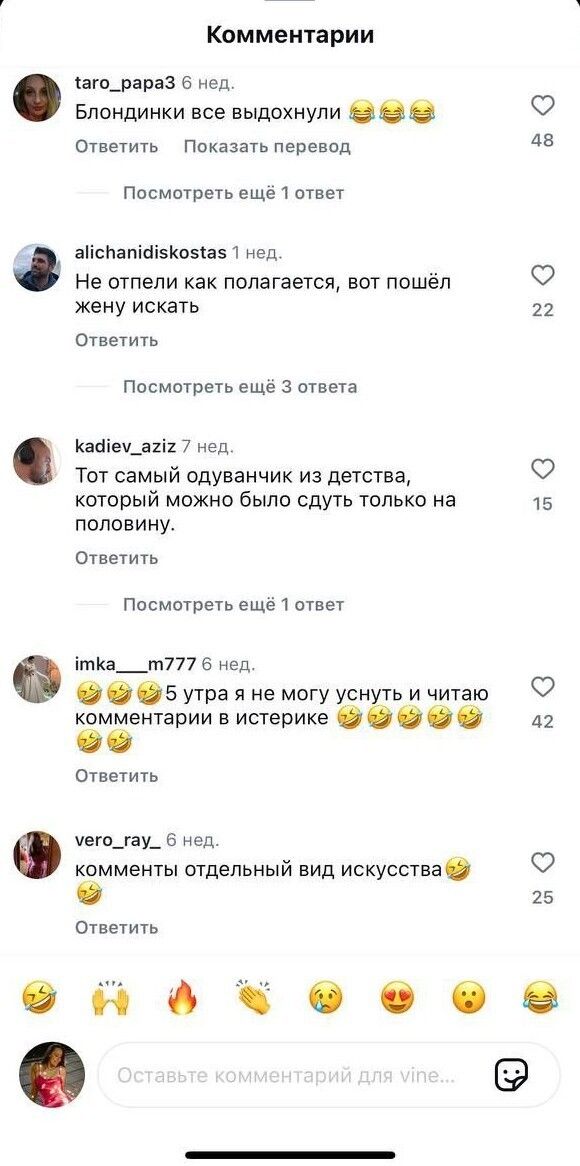Image resolution: width=580 pixels, height=1166 pixels.
Task: Tap heart next to imka___m777 comment
Action: (x=544, y=687)
